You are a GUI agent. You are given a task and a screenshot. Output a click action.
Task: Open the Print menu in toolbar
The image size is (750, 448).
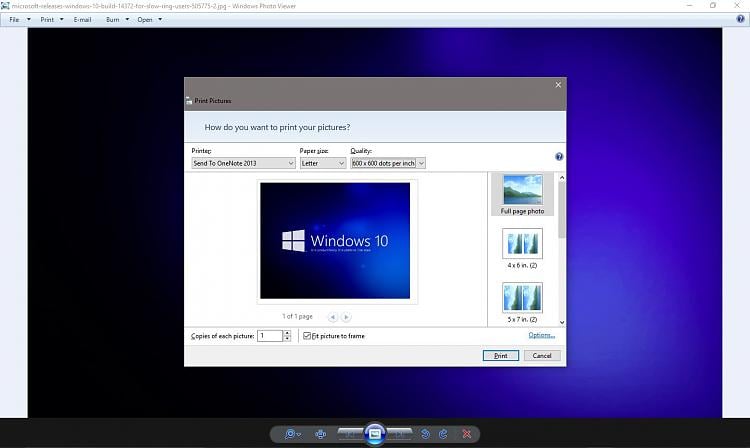point(52,20)
